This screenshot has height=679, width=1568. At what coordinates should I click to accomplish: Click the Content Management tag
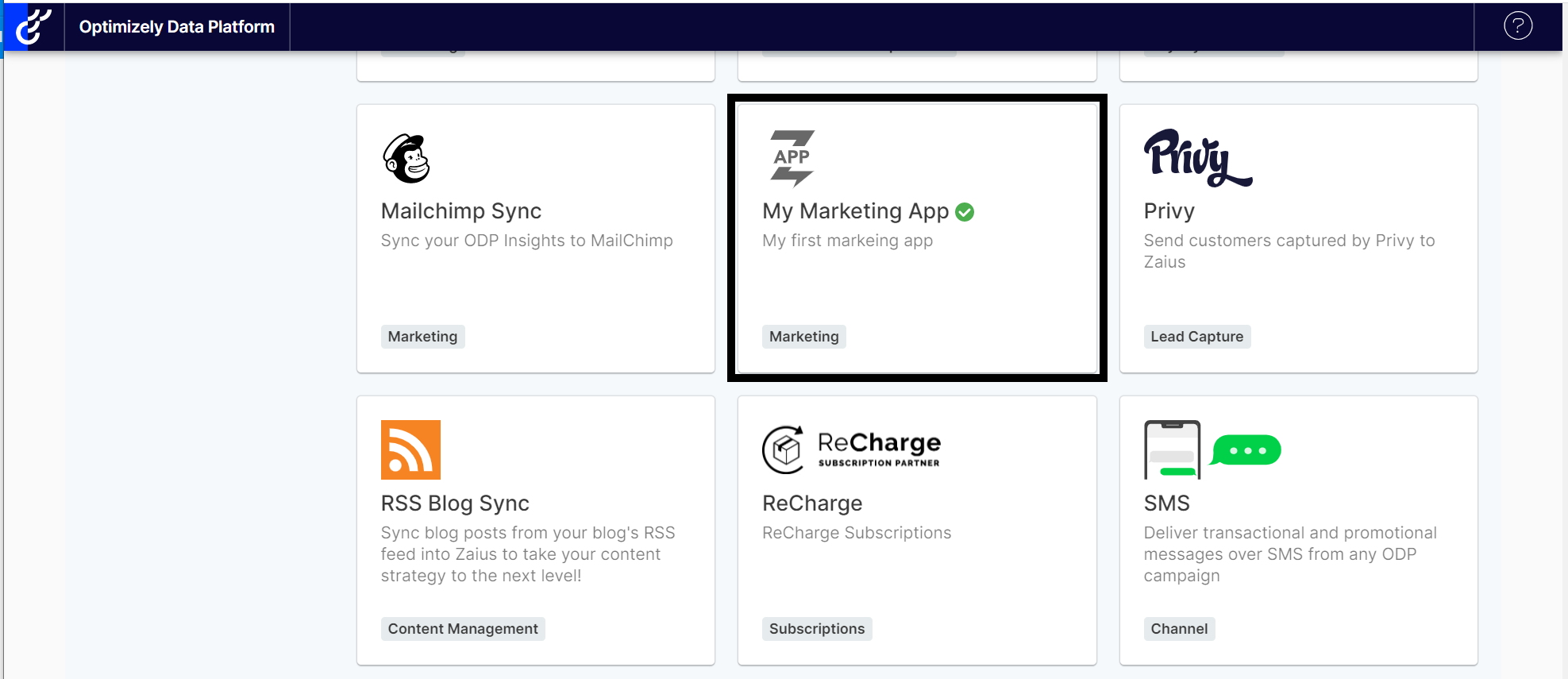tap(463, 629)
